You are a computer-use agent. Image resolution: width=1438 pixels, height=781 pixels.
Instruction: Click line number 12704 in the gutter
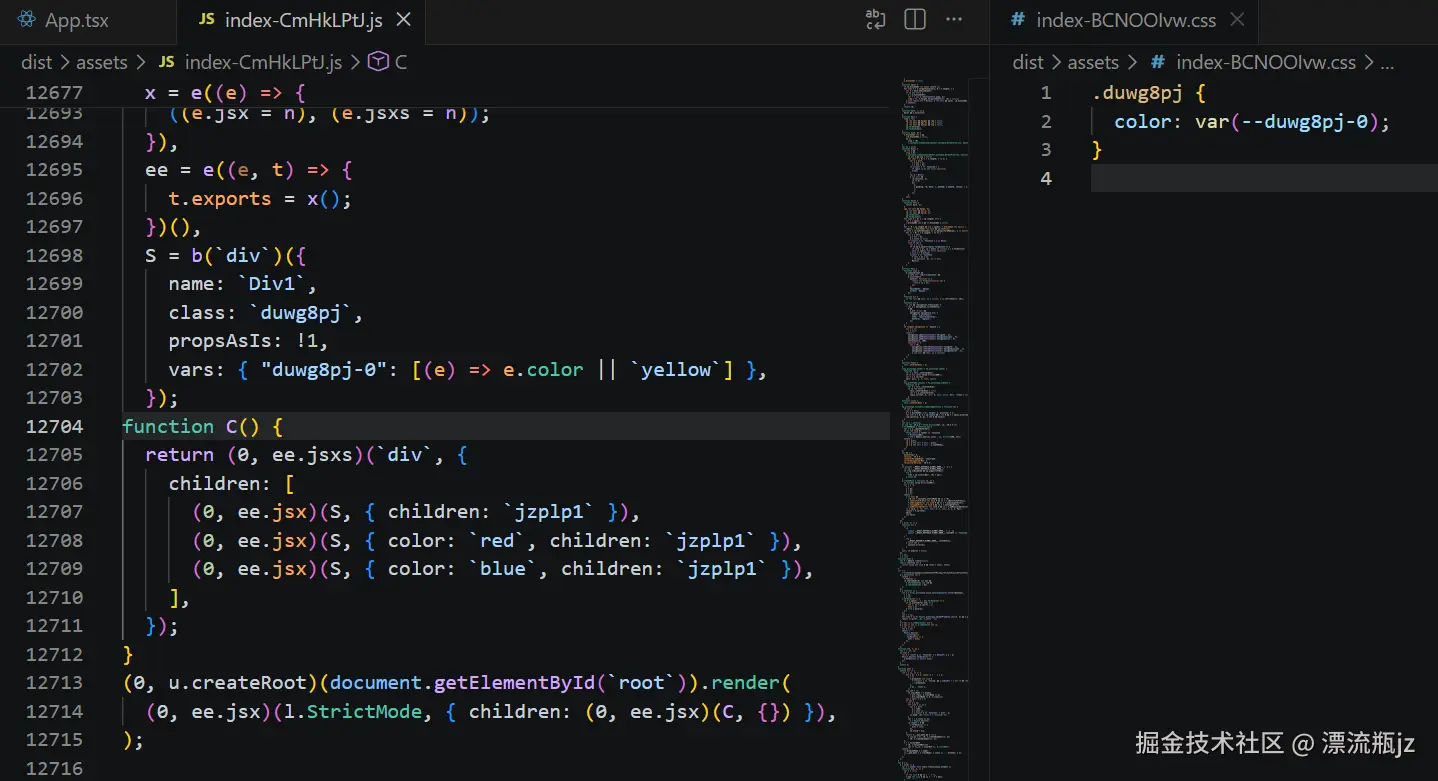[56, 426]
